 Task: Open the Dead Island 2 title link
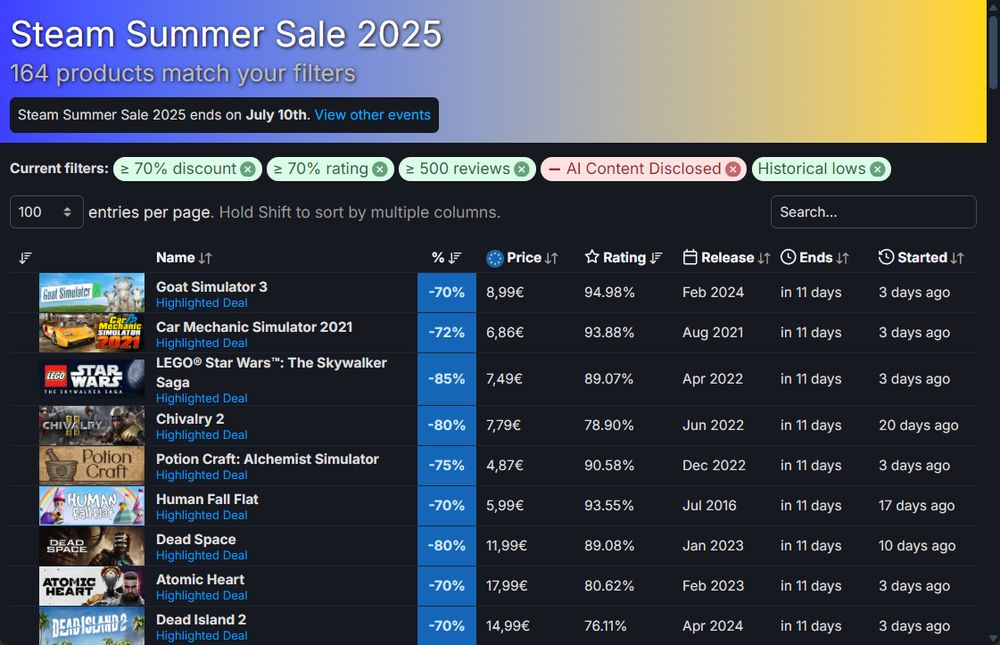[201, 620]
